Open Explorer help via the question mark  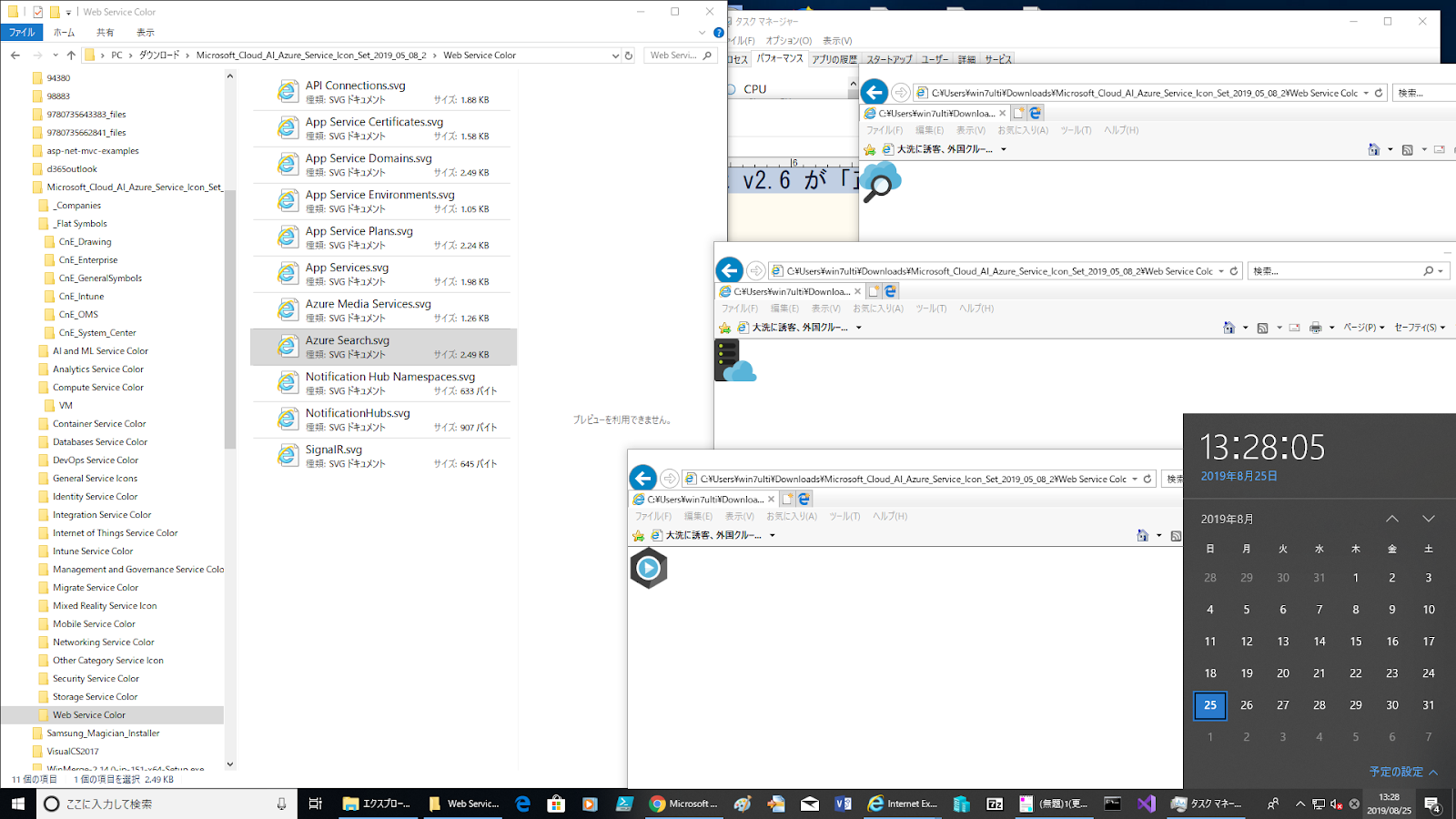coord(719,33)
